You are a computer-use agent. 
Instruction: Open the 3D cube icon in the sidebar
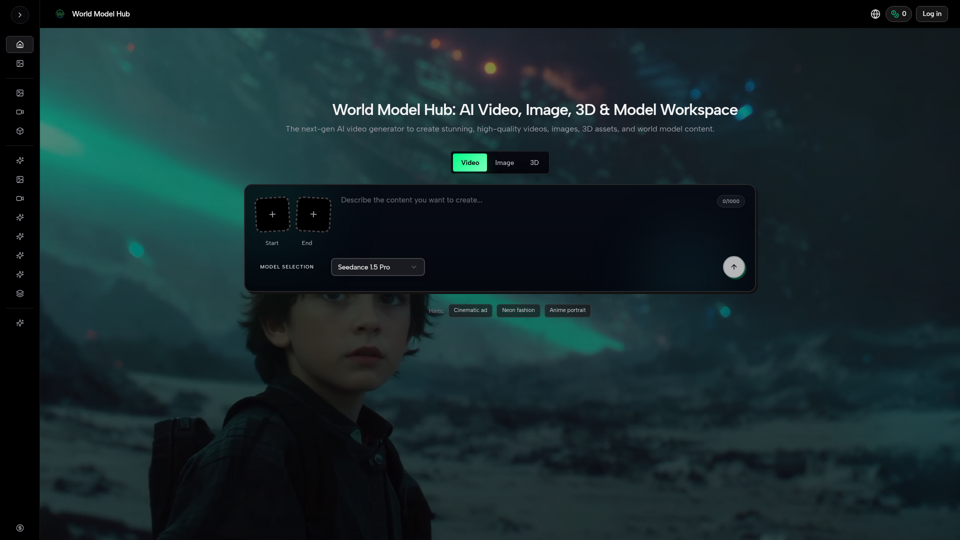20,131
